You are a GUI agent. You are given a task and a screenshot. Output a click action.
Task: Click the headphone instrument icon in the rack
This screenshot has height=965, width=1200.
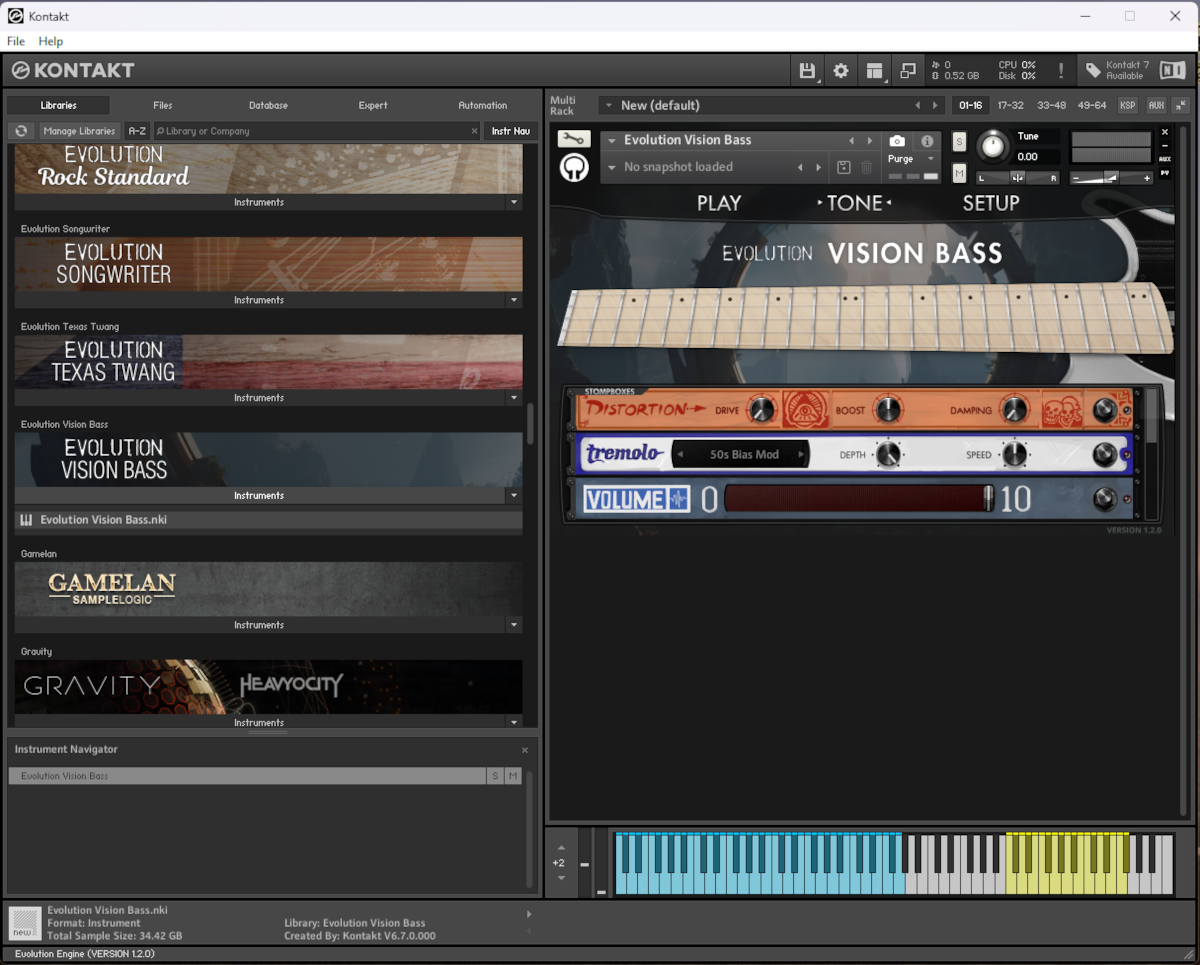574,167
